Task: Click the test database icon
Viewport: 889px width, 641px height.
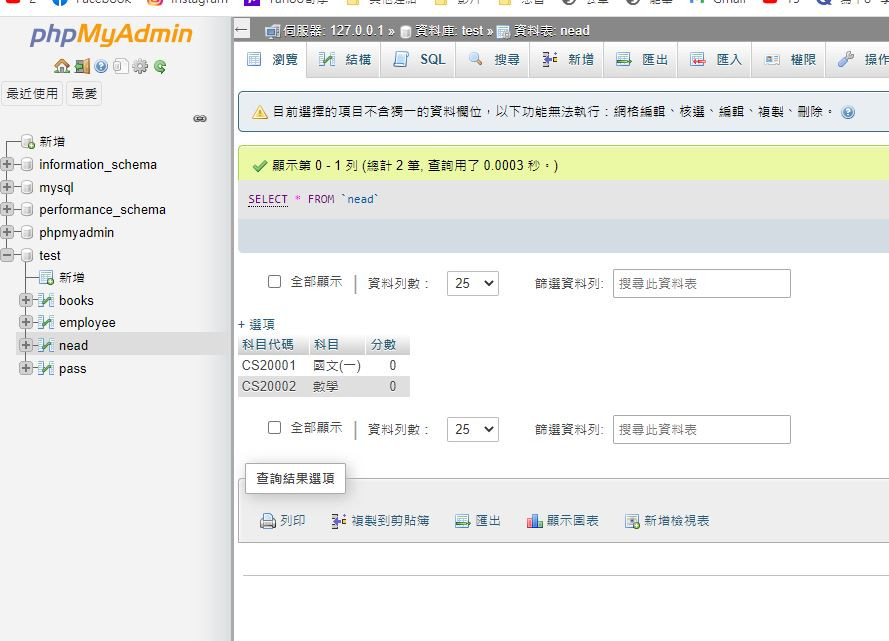Action: tap(27, 255)
